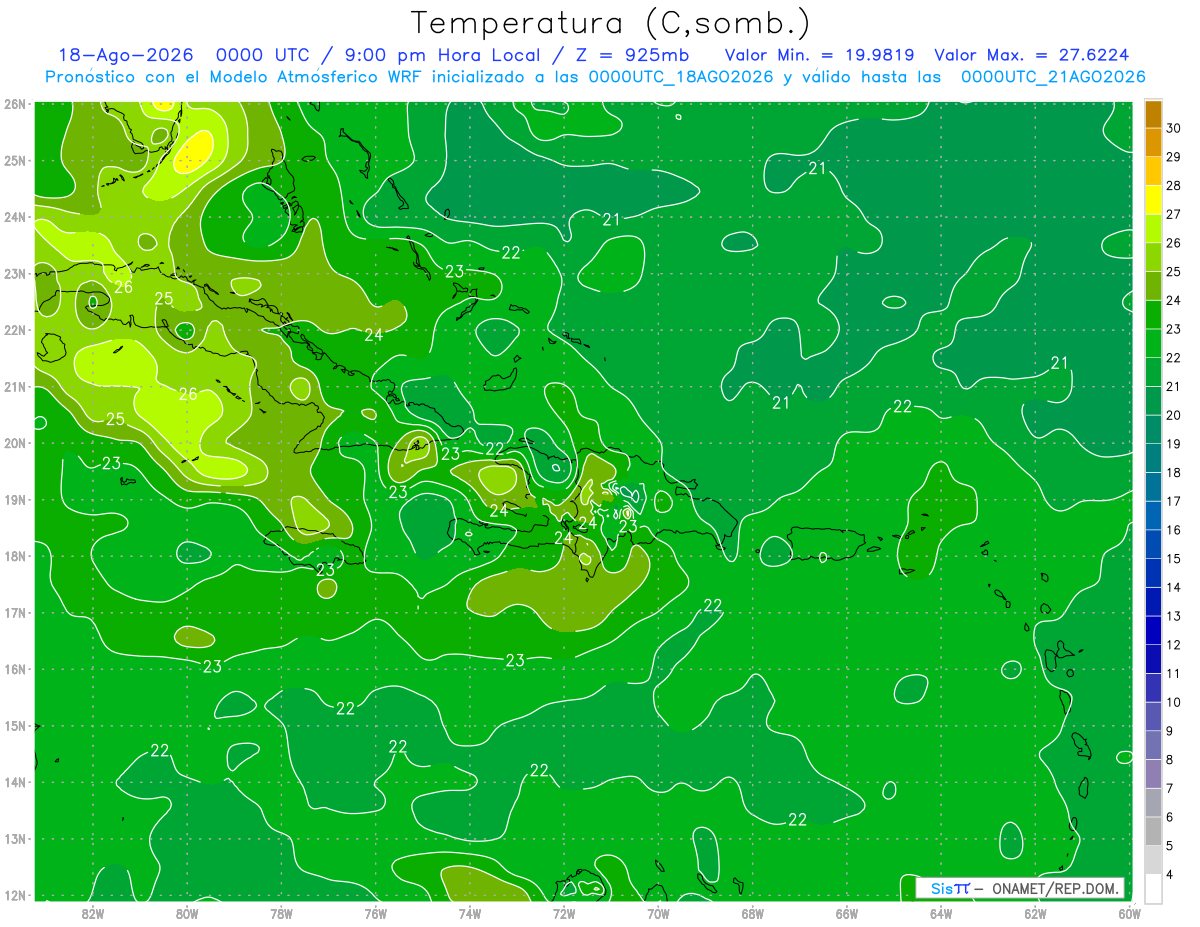Click the "72W" longitude axis label

tap(564, 912)
